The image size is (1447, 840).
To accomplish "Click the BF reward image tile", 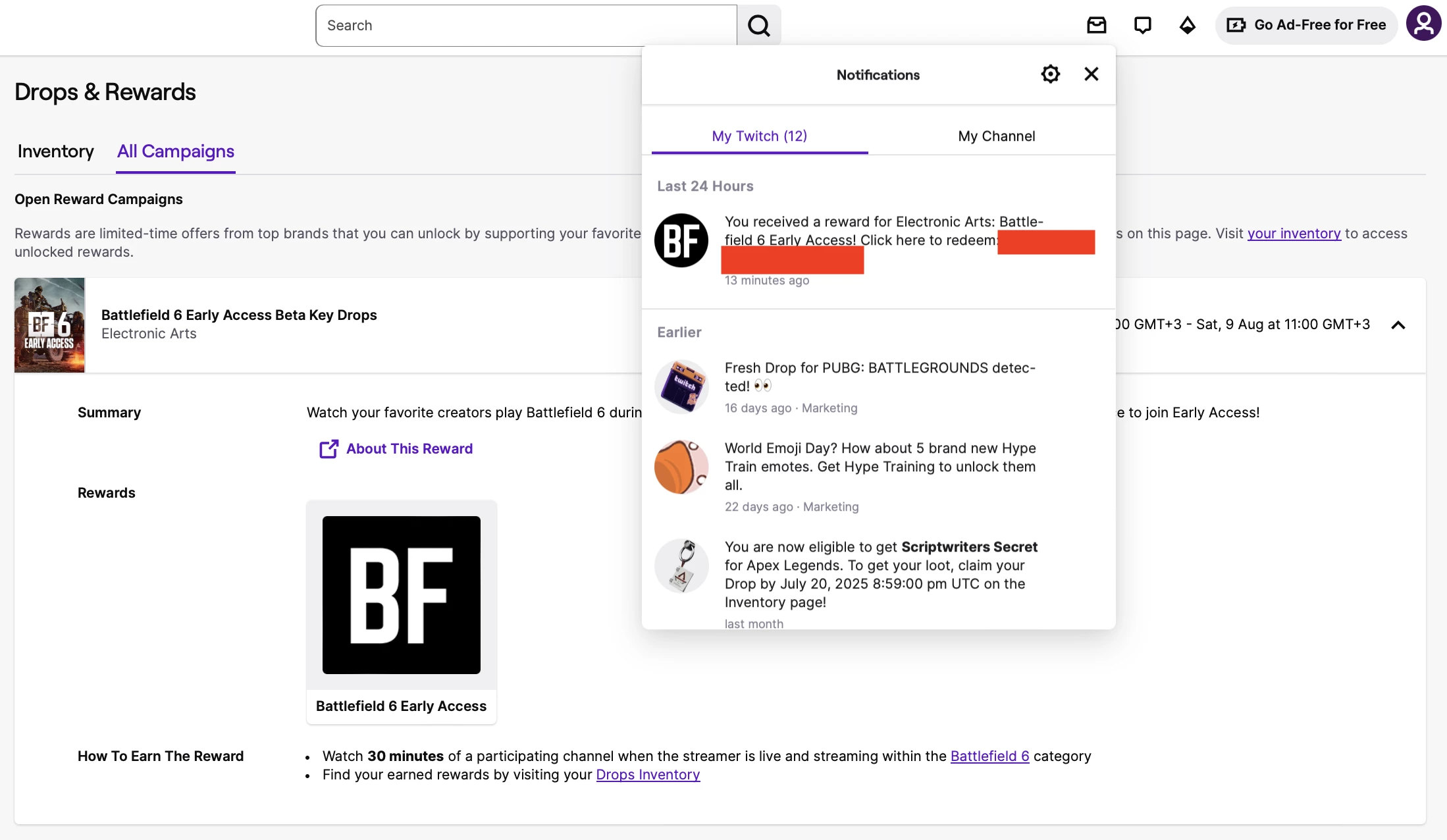I will 401,595.
